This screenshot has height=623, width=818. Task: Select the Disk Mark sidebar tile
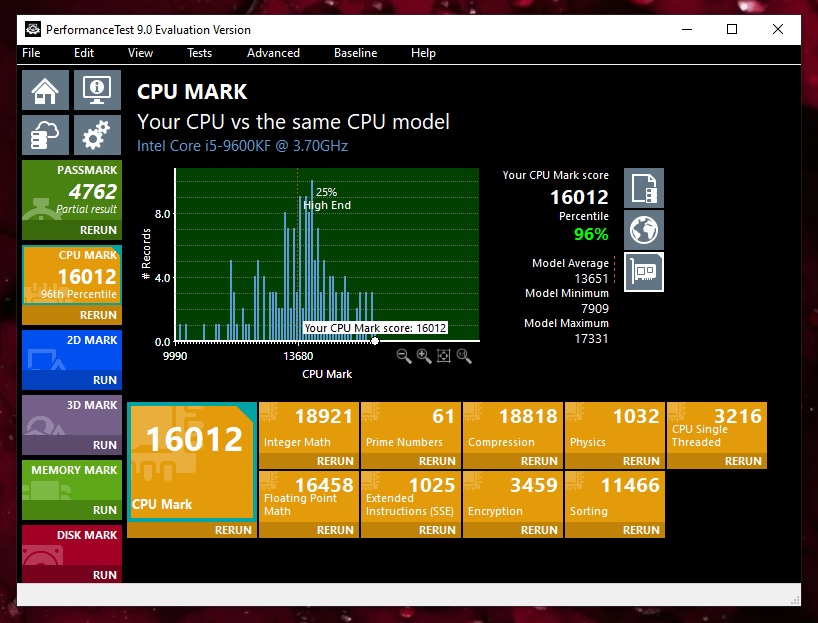(72, 545)
